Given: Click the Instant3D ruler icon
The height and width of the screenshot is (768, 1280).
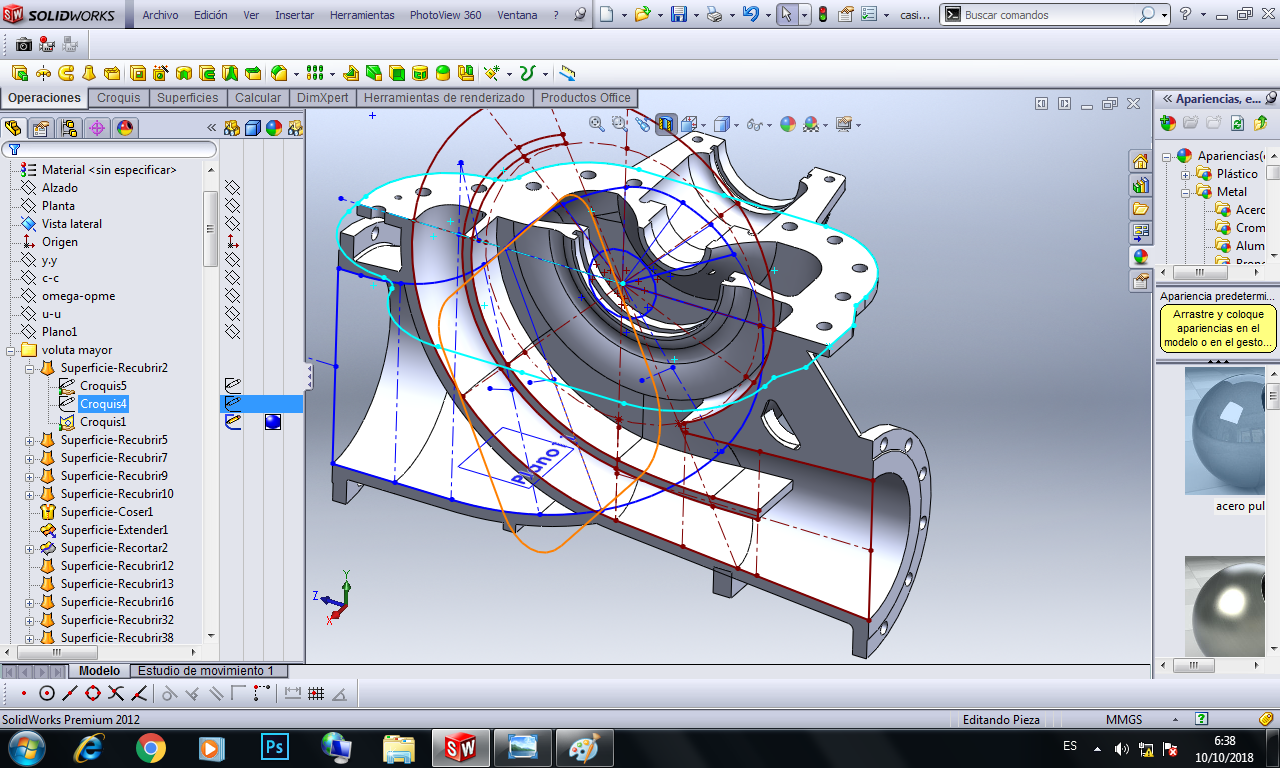Looking at the screenshot, I should click(567, 73).
